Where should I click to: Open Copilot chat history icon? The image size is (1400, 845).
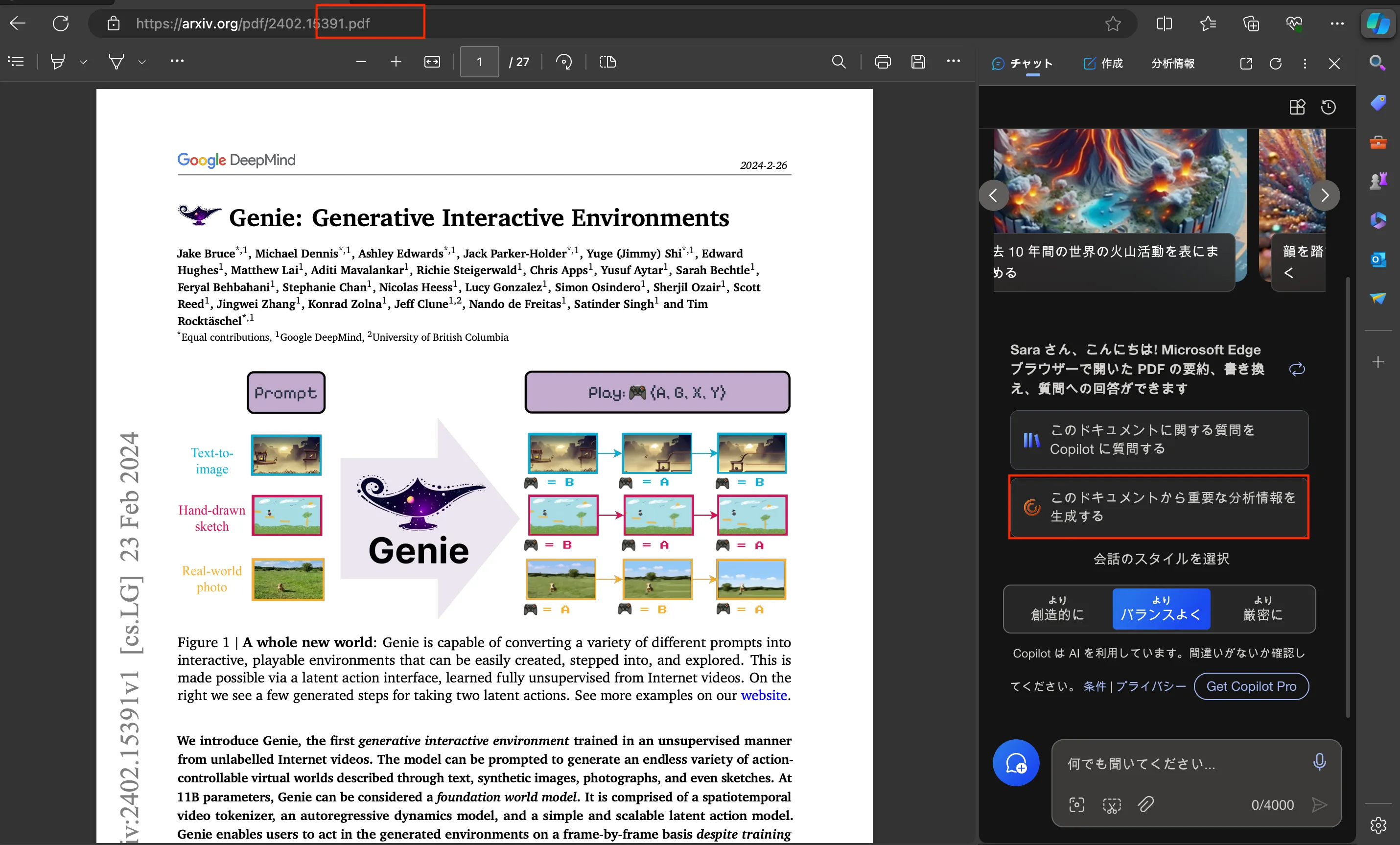coord(1329,107)
